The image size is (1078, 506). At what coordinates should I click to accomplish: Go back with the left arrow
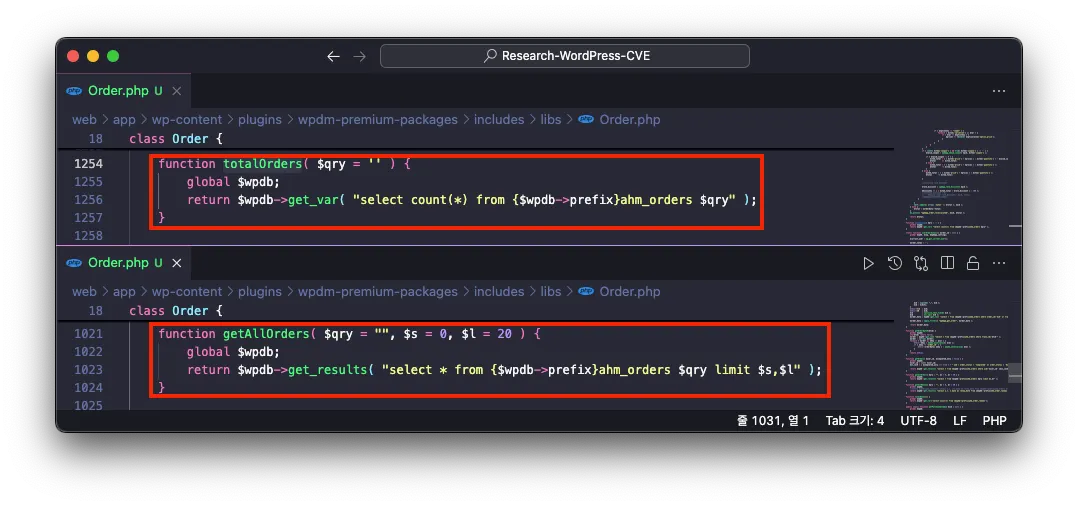[x=333, y=56]
